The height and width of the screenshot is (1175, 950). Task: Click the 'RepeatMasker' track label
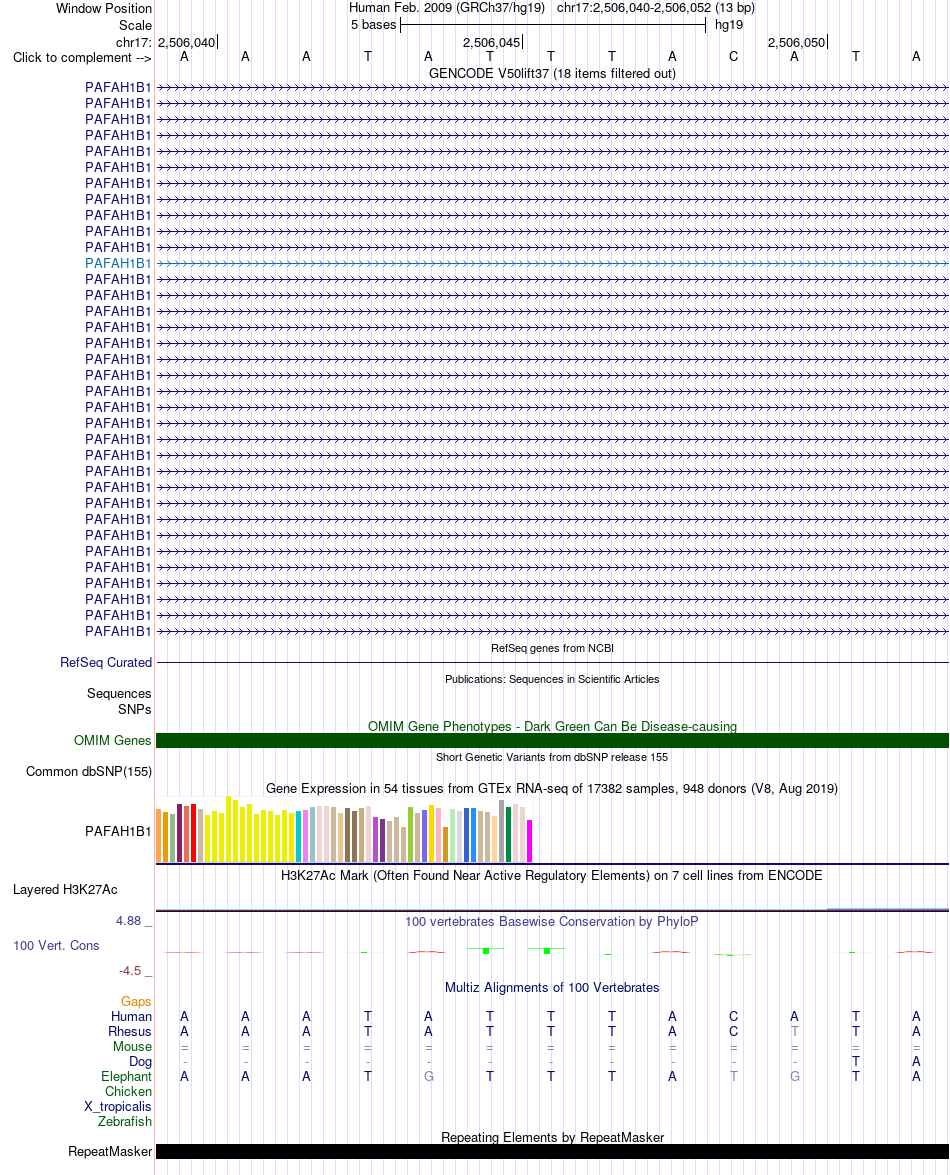tap(110, 1152)
